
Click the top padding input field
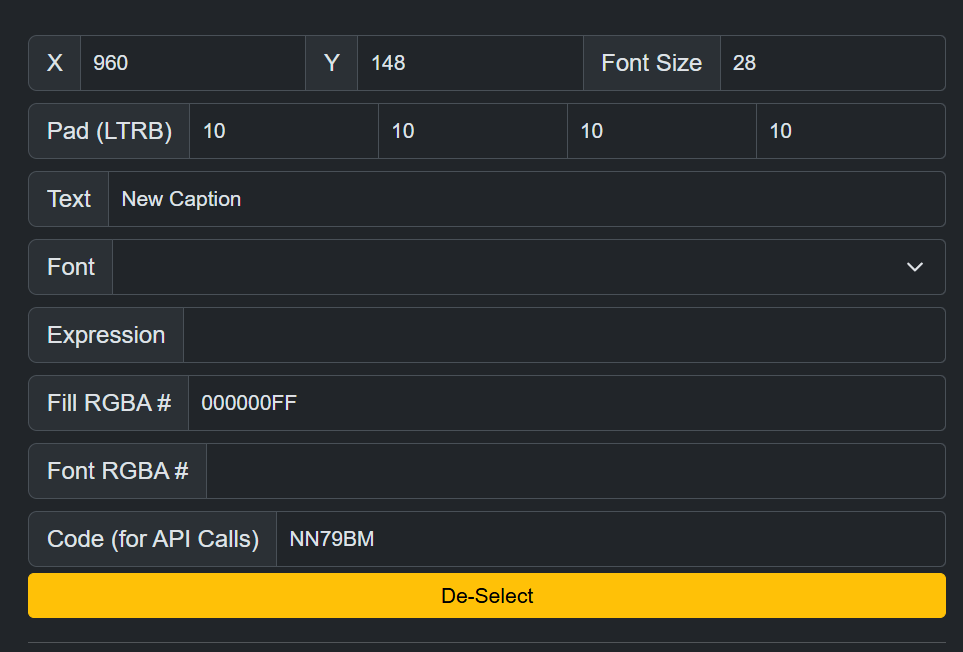pos(473,131)
